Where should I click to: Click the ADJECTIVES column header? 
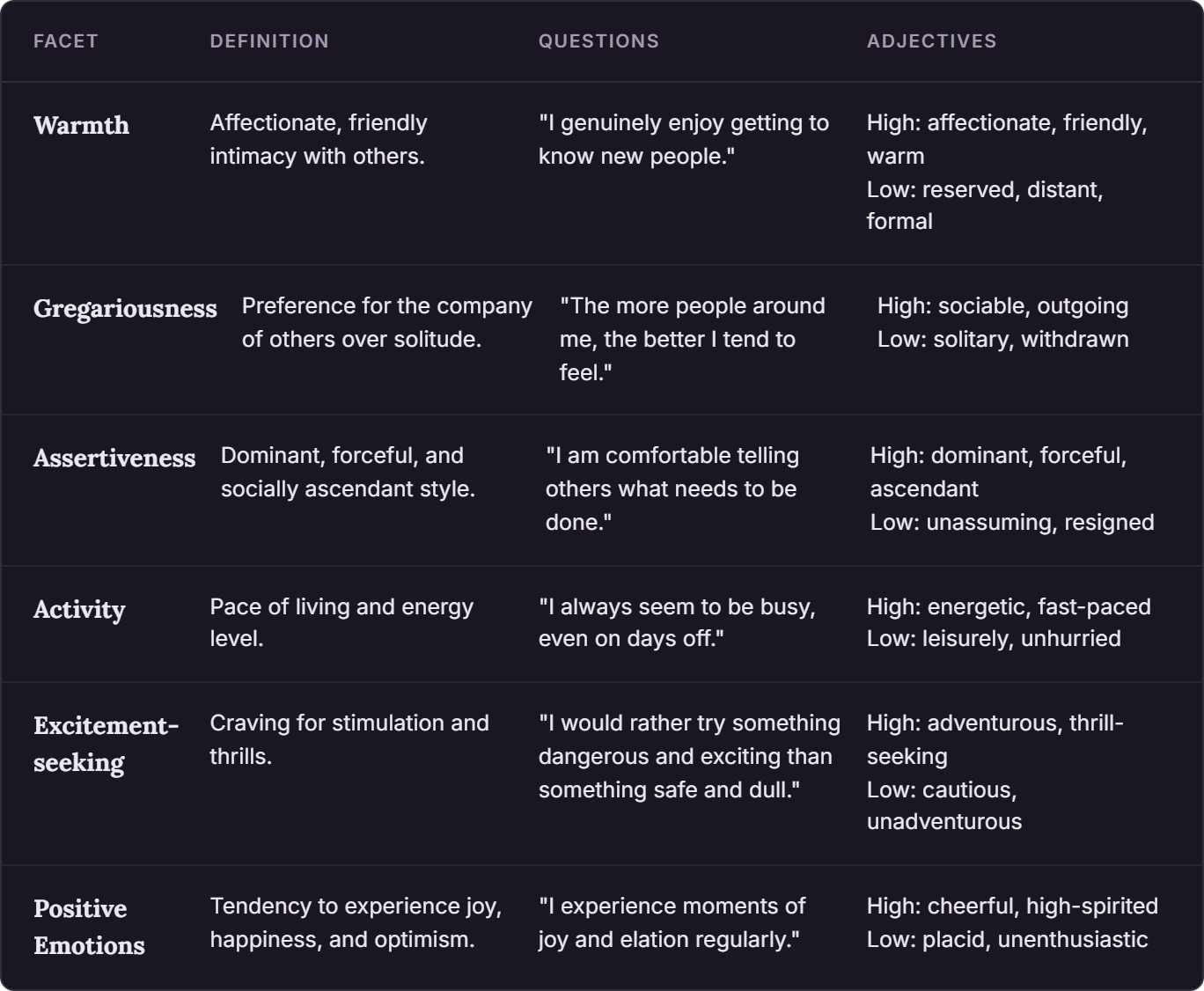coord(931,41)
